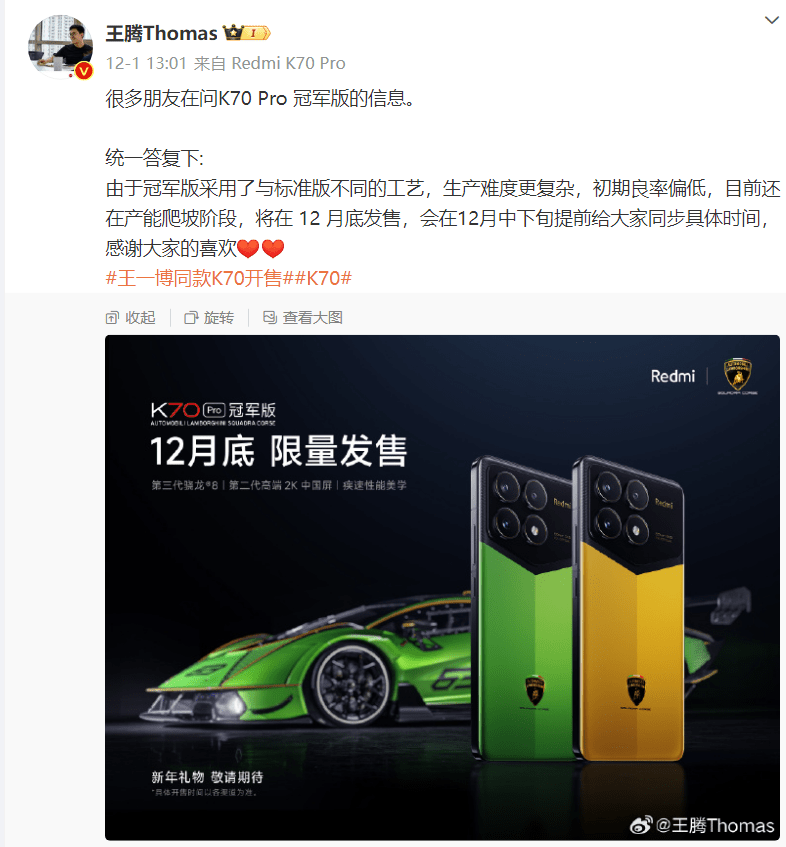Viewport: 786px width, 847px height.
Task: Click the orange verified V badge
Action: pos(84,71)
